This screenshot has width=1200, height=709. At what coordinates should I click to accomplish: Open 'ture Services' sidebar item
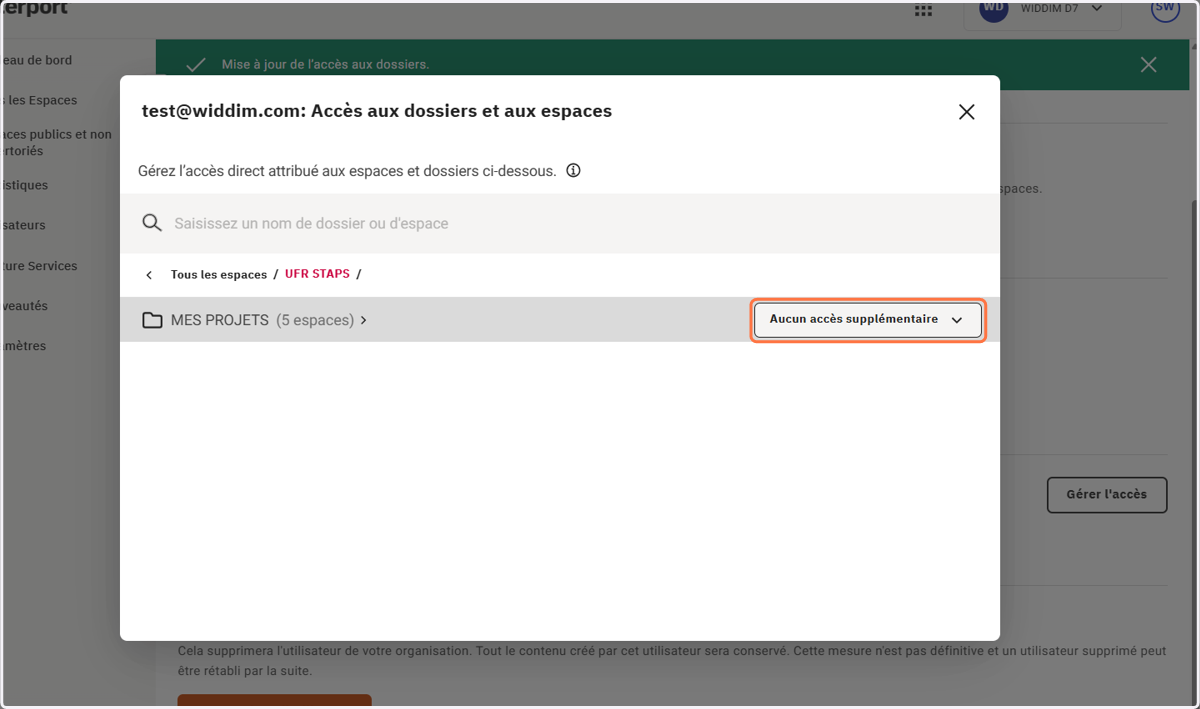[40, 266]
